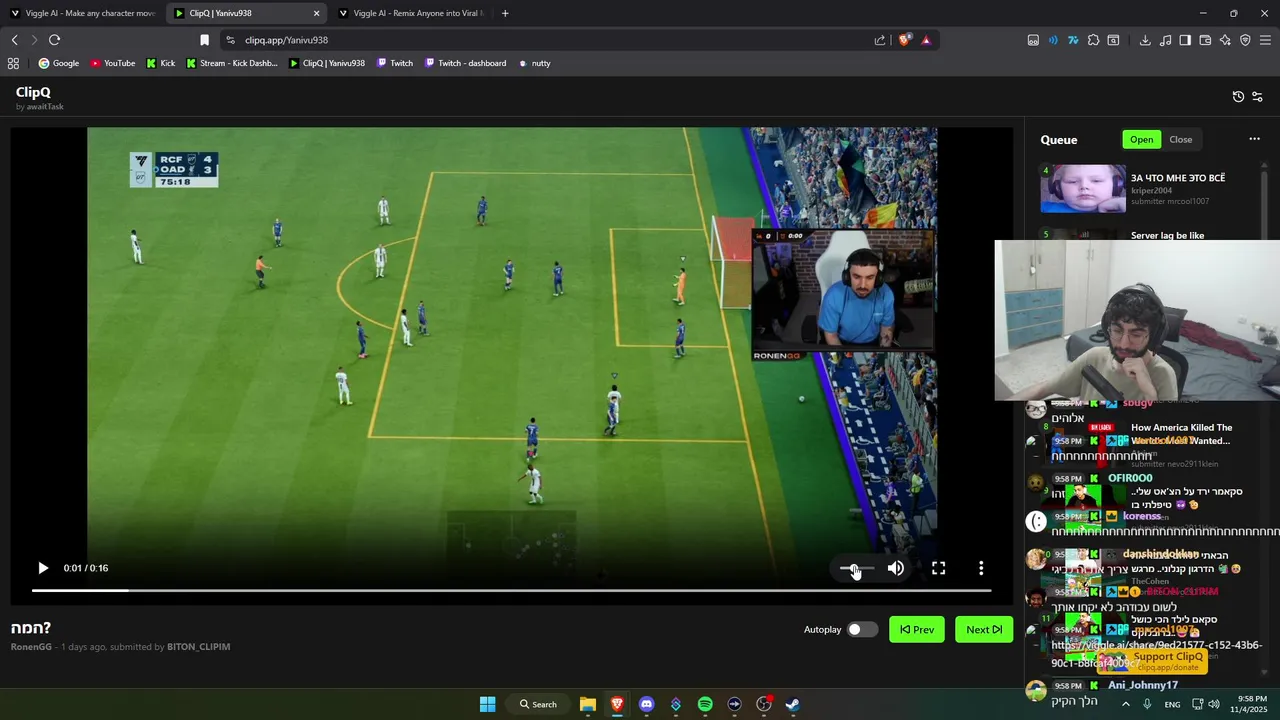Open the Brave Wallet icon
Viewport: 1280px width, 720px height.
point(1205,40)
